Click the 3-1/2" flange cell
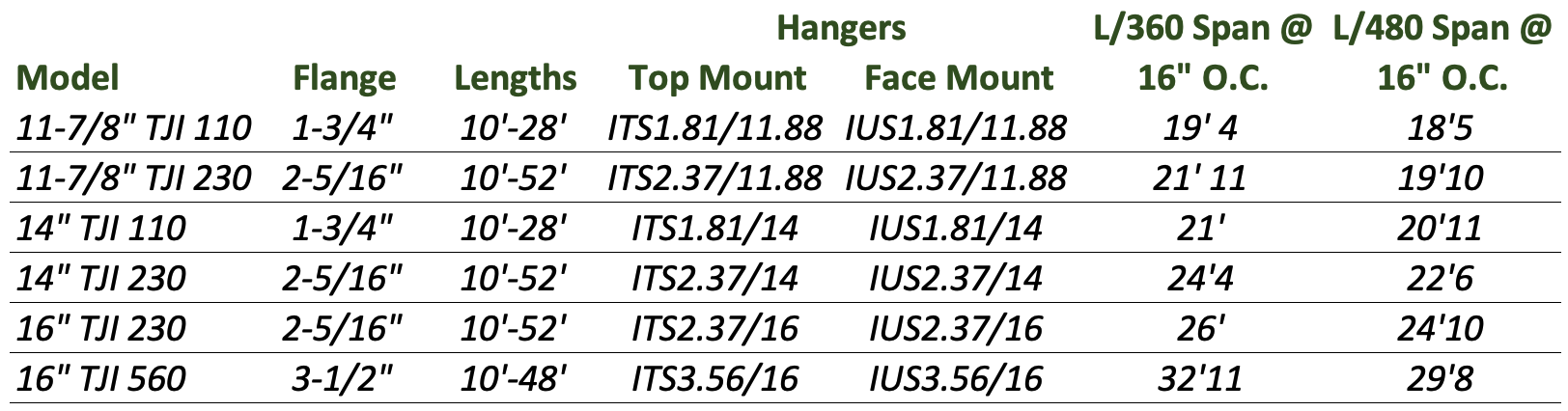The image size is (1568, 411). (345, 378)
